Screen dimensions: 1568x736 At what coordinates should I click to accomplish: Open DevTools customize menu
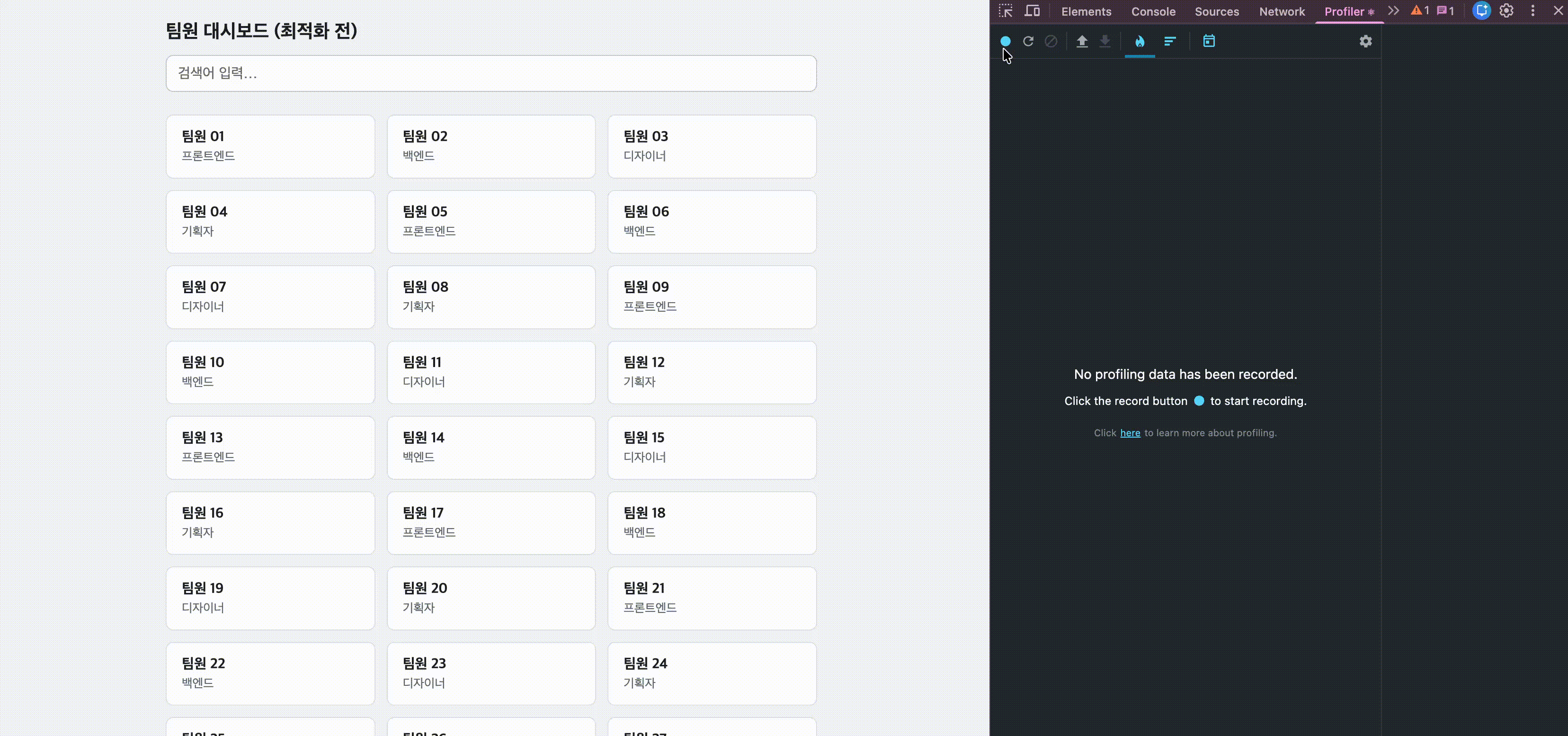tap(1533, 11)
